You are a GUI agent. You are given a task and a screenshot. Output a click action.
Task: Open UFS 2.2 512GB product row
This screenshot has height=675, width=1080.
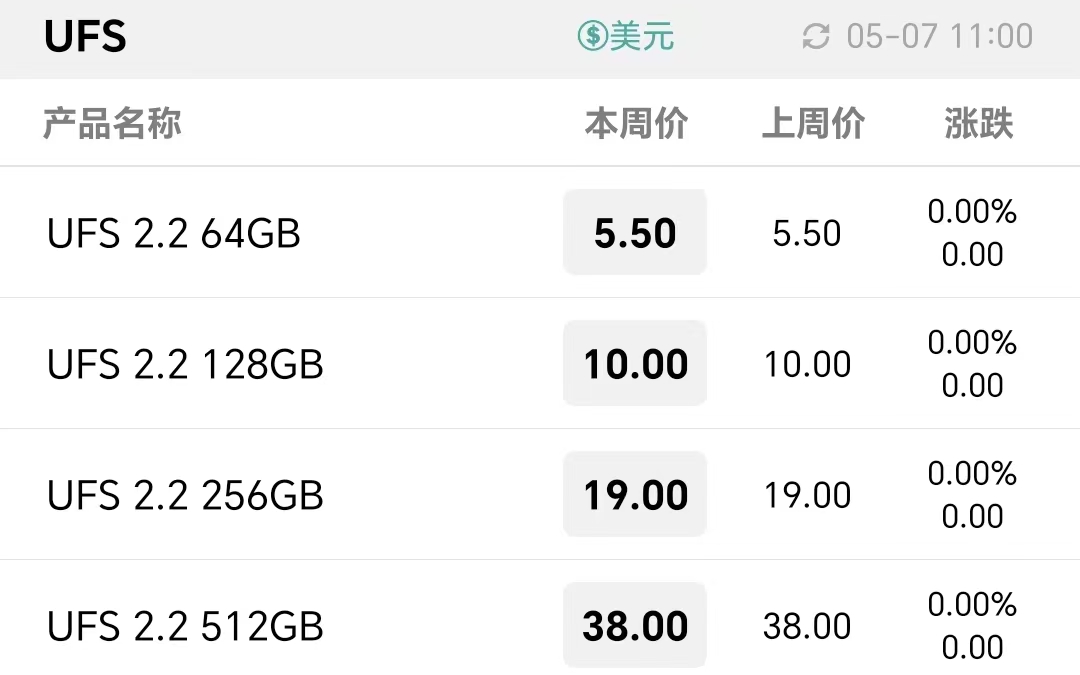[x=540, y=618]
